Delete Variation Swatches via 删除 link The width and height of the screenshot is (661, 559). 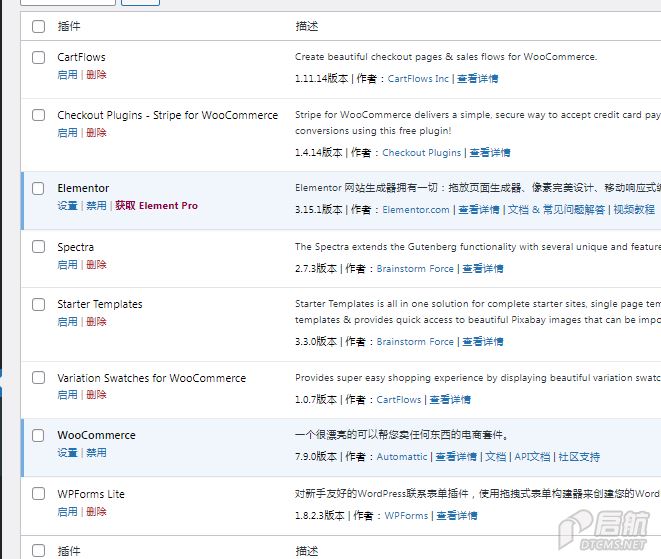point(96,395)
